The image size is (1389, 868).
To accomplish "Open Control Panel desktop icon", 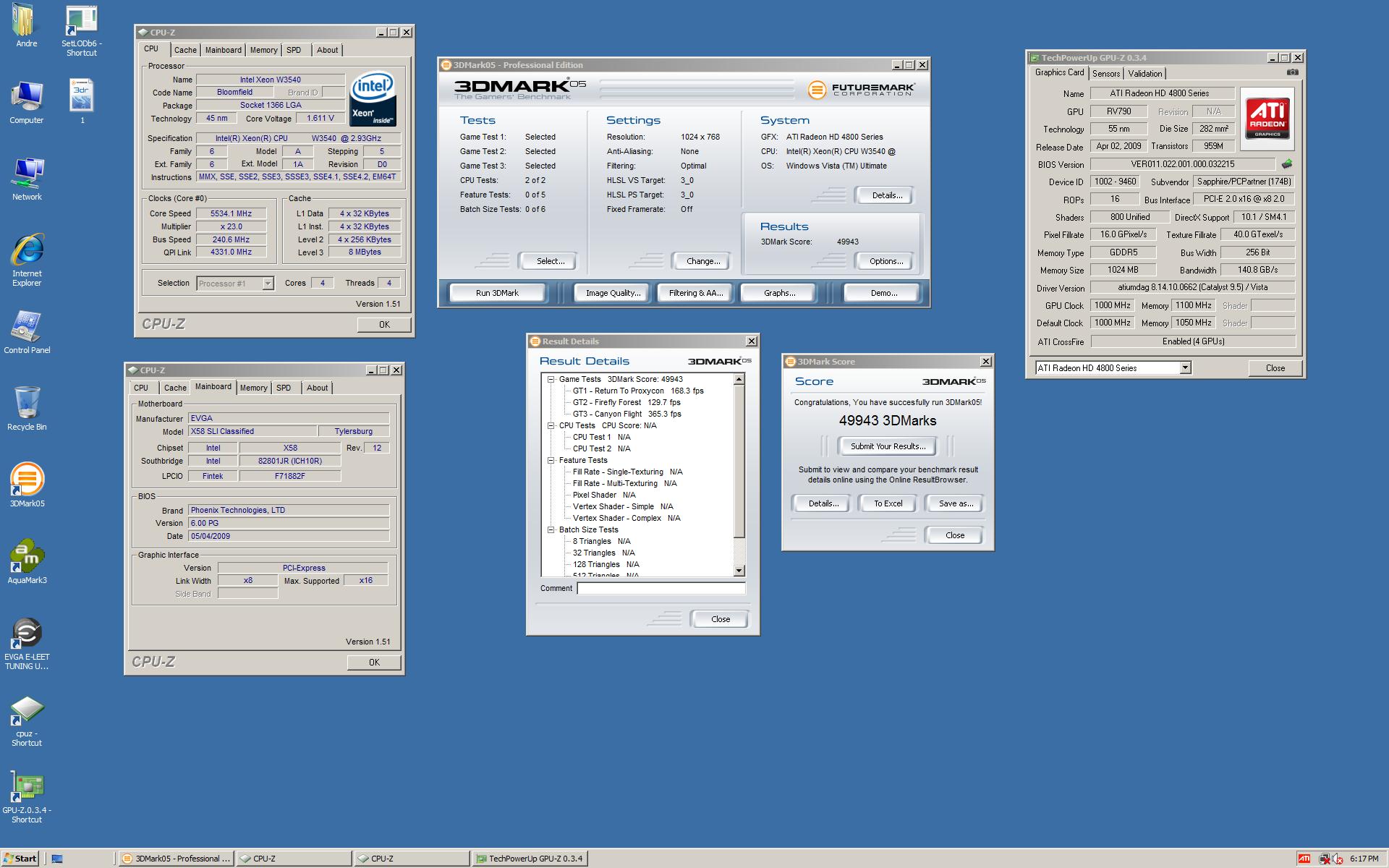I will (x=27, y=333).
